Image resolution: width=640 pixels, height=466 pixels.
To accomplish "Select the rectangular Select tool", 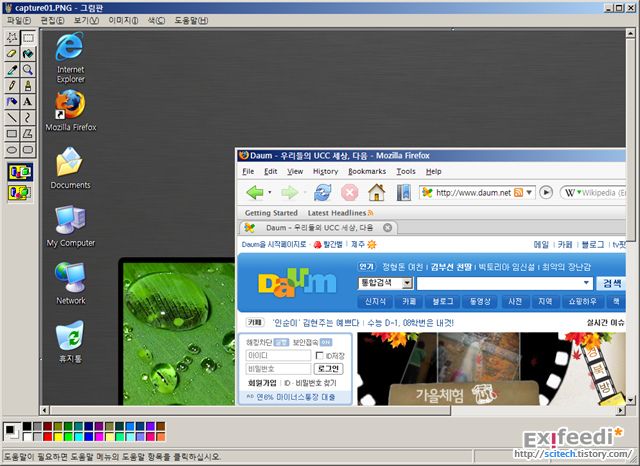I will tap(28, 38).
